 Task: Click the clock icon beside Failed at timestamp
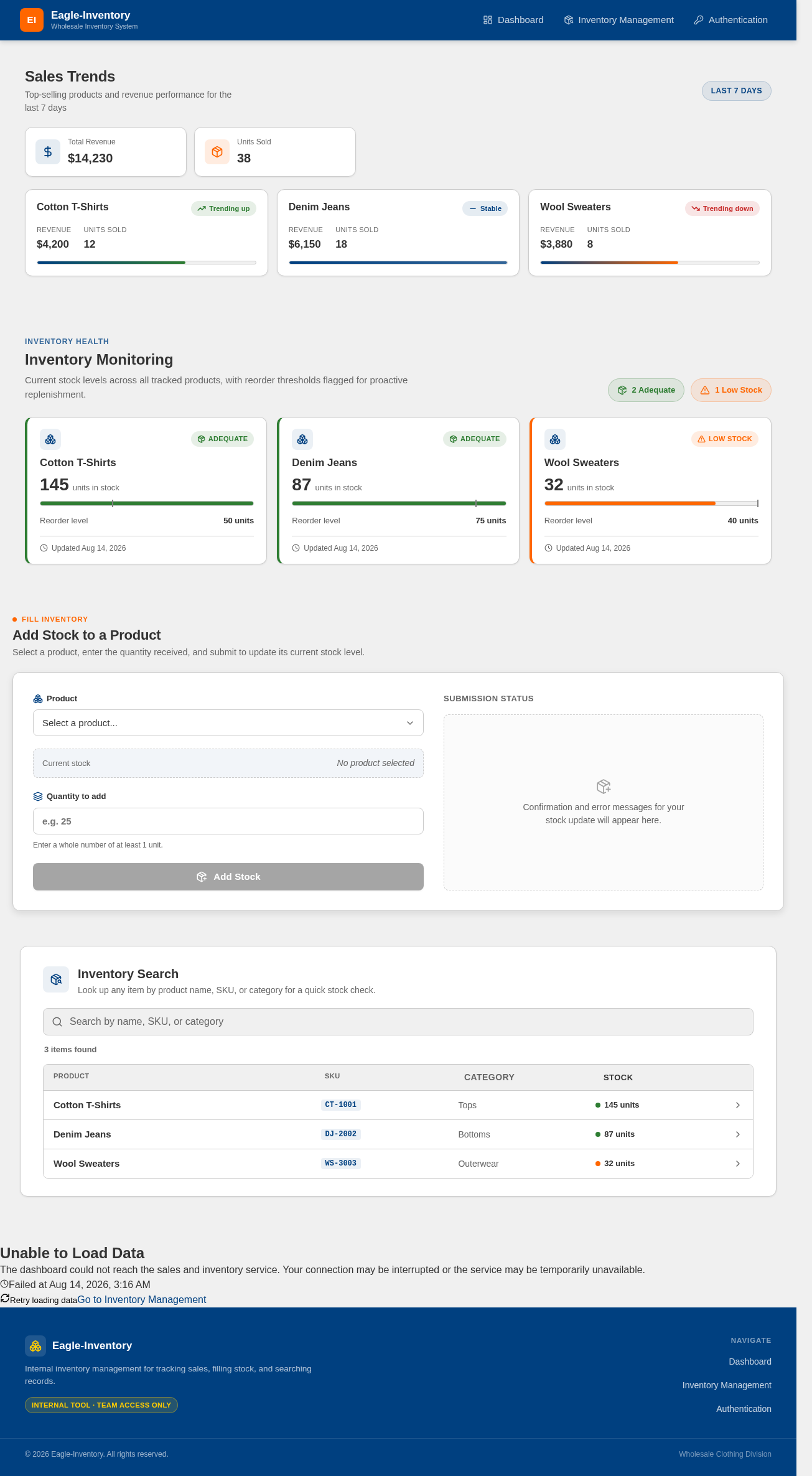pos(4,1284)
